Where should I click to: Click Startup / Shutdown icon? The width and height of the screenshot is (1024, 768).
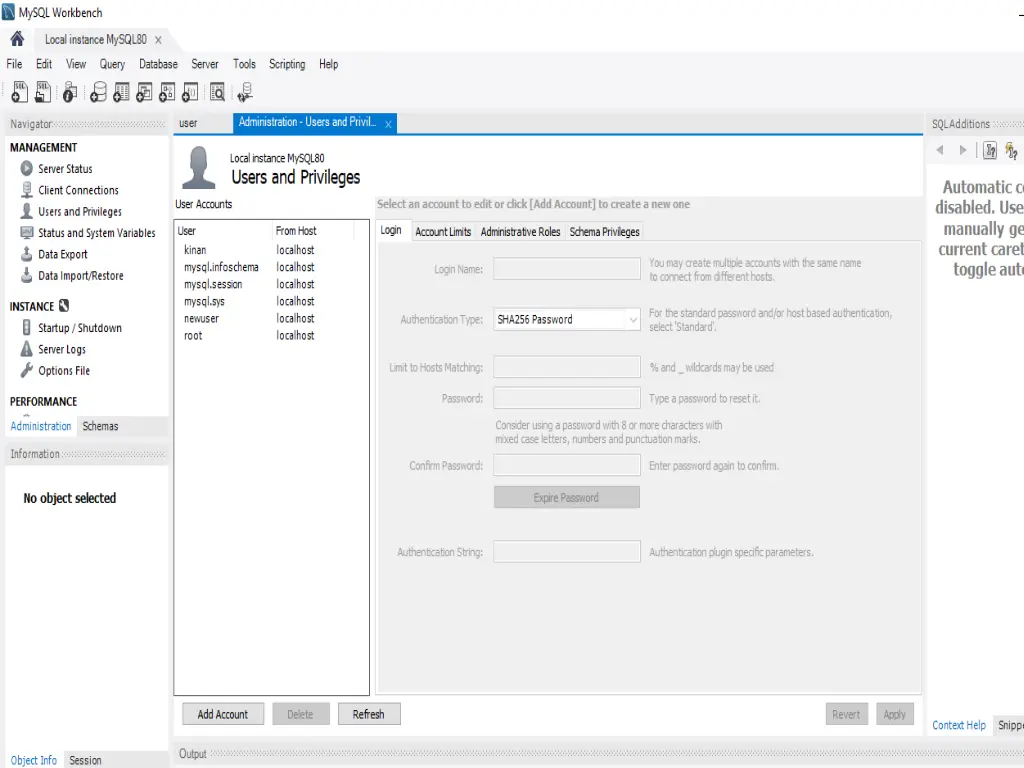coord(26,327)
